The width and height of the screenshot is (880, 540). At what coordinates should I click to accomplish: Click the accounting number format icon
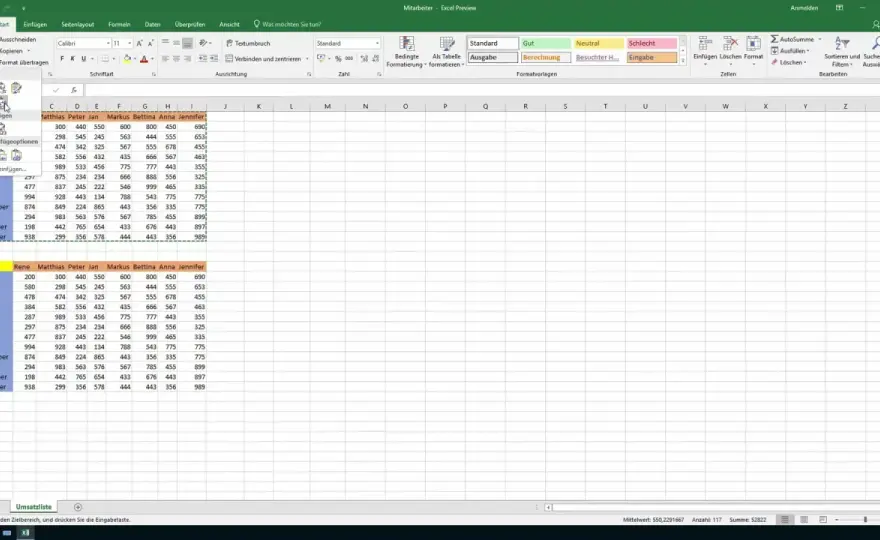point(321,58)
